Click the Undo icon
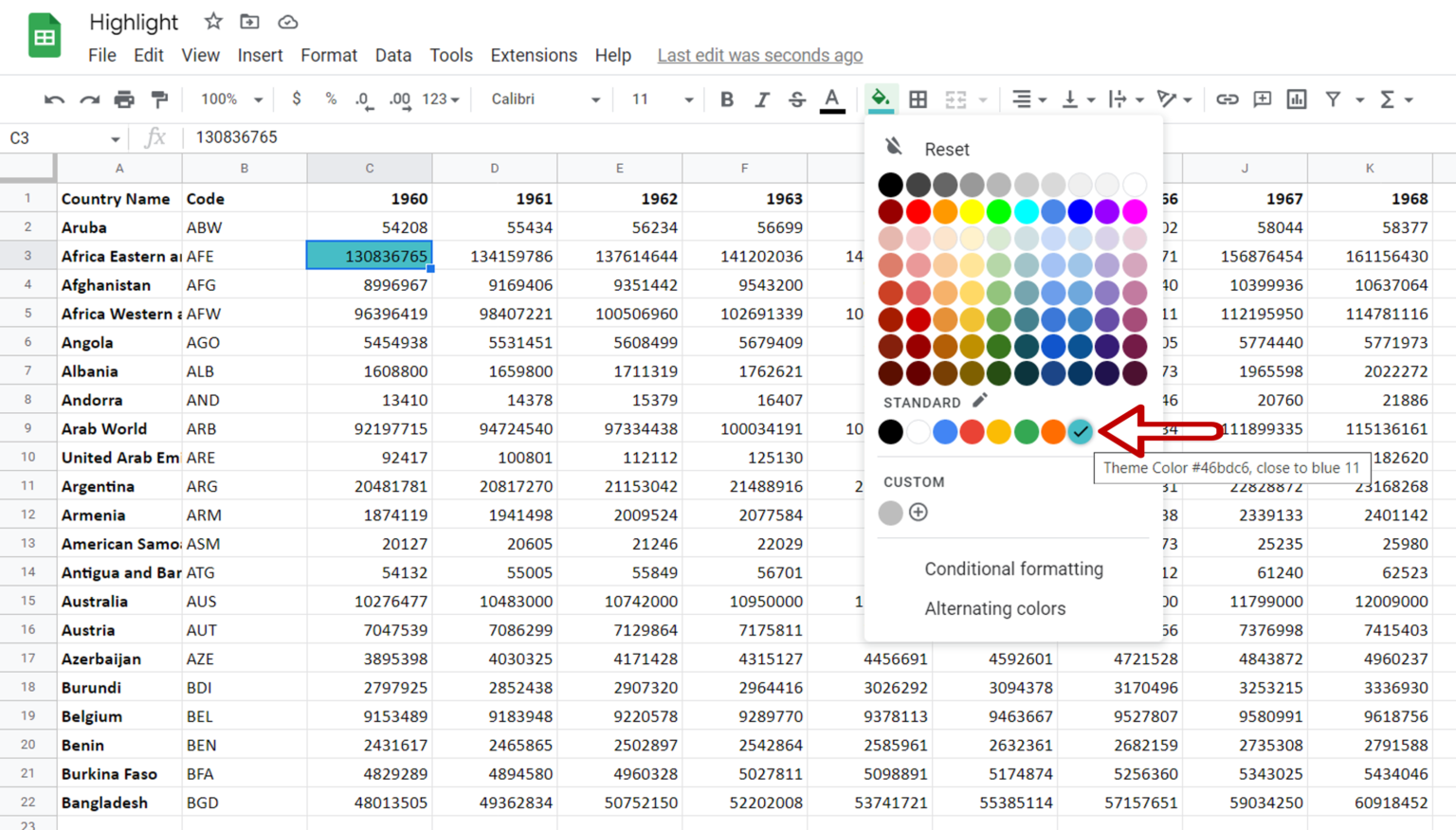 [54, 99]
